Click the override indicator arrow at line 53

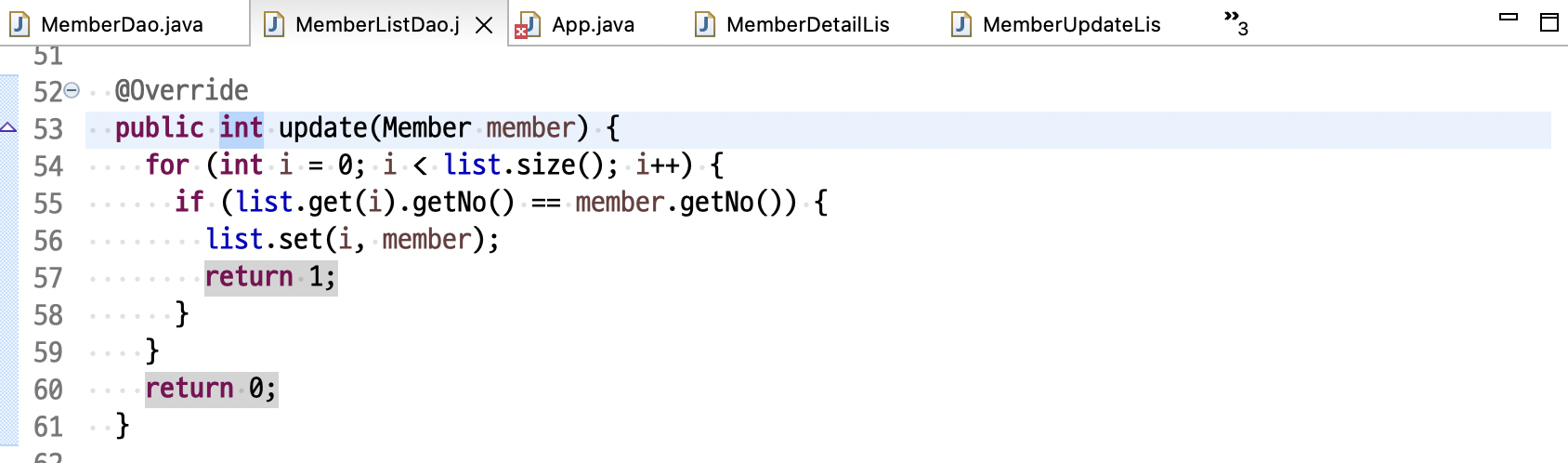tap(8, 127)
